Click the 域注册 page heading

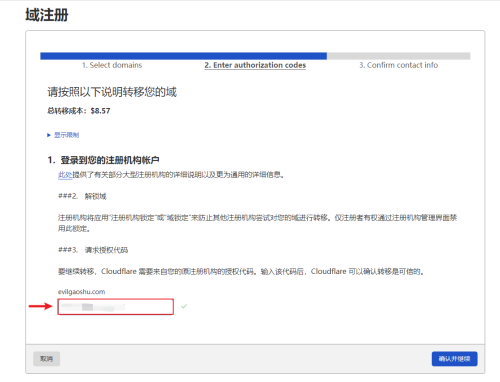pos(47,15)
